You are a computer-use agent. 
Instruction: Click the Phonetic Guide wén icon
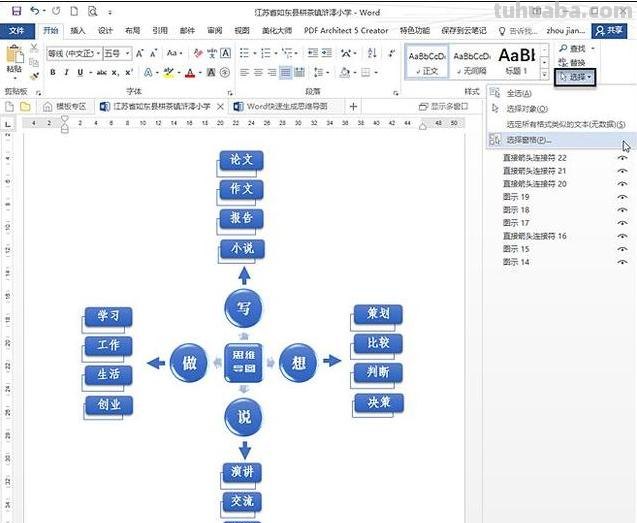(x=212, y=53)
